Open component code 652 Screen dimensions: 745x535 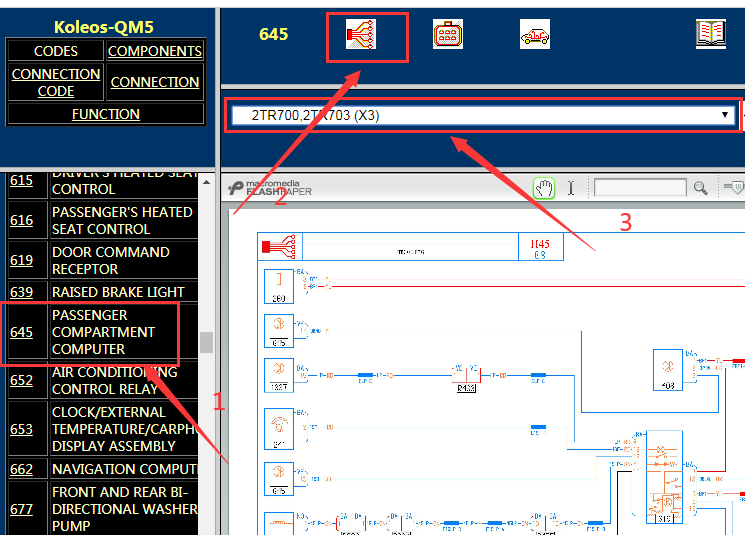coord(21,380)
